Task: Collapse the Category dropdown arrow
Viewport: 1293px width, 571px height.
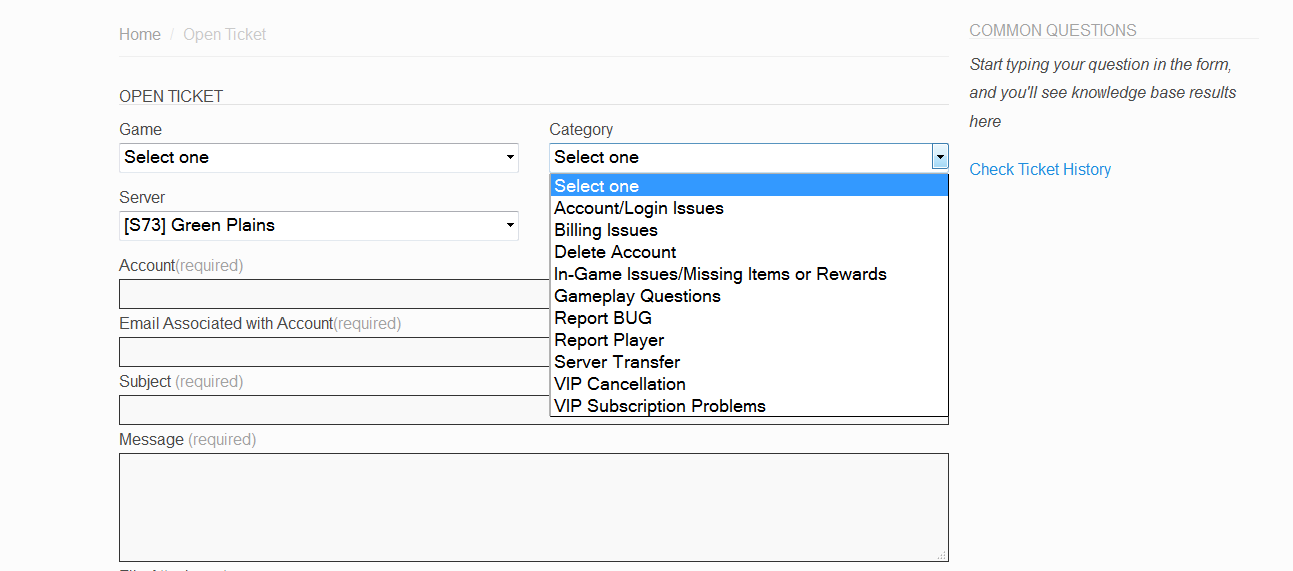Action: tap(939, 157)
